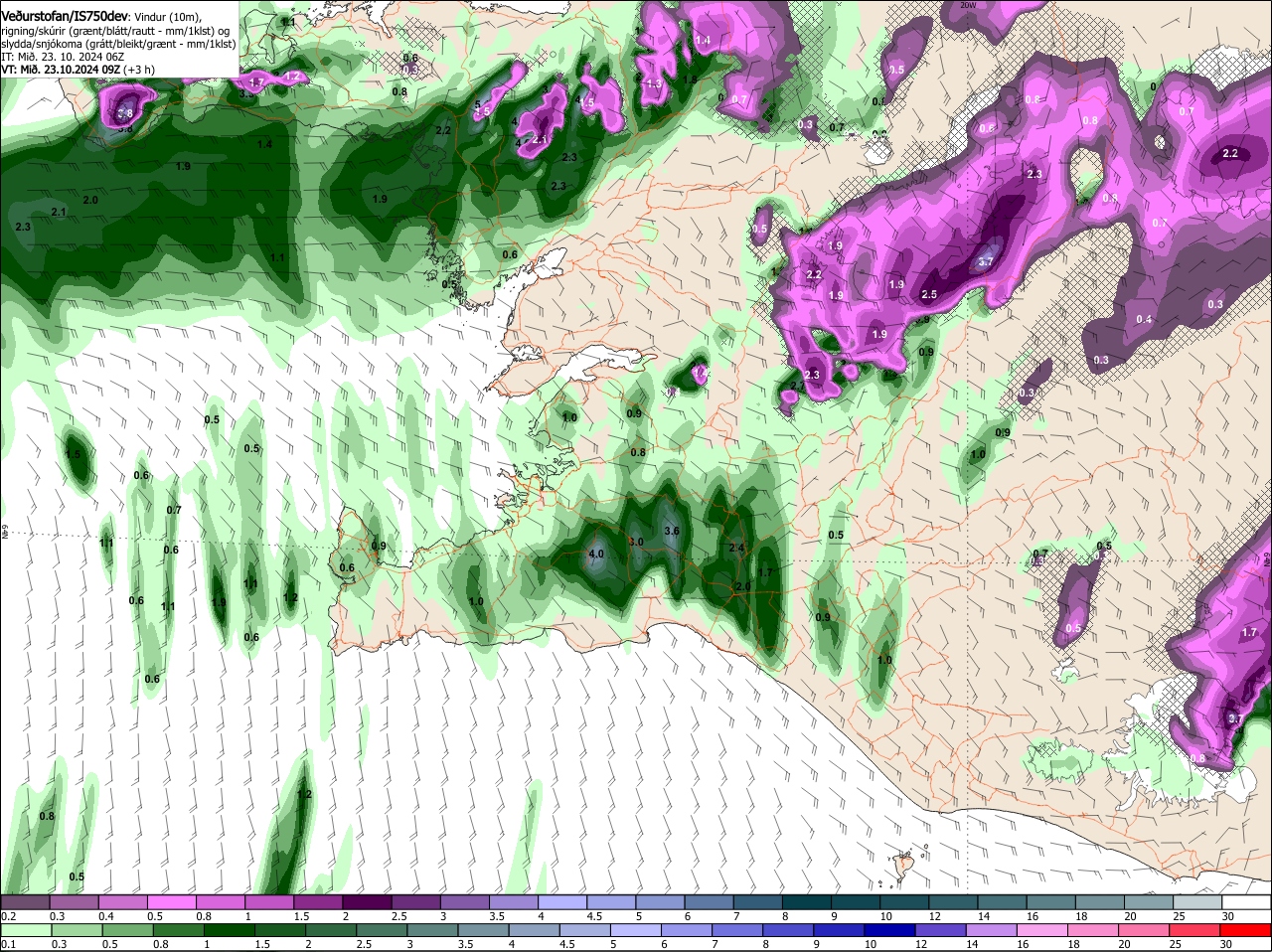This screenshot has width=1272, height=952.
Task: Click the 2.1 value in the western rain band
Action: [59, 213]
